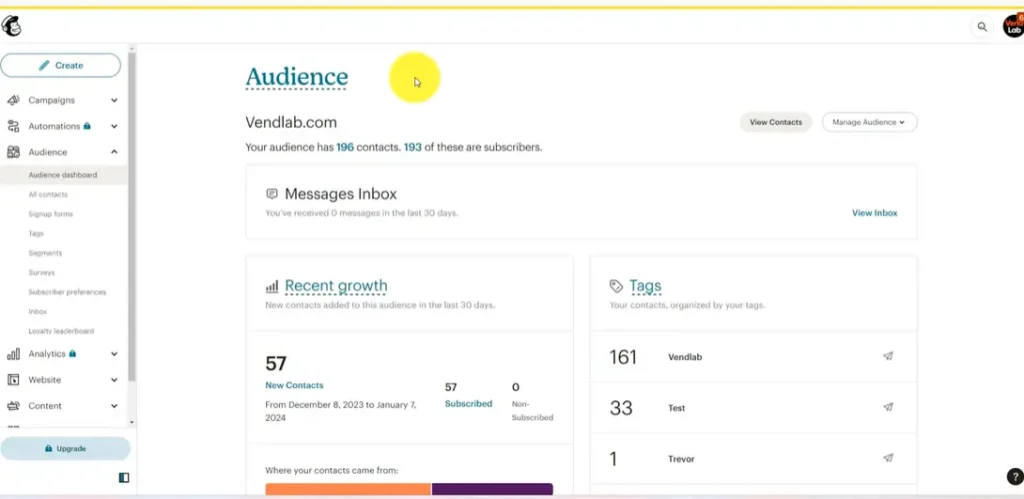
Task: Send campaign to Trevor tag icon
Action: [888, 458]
